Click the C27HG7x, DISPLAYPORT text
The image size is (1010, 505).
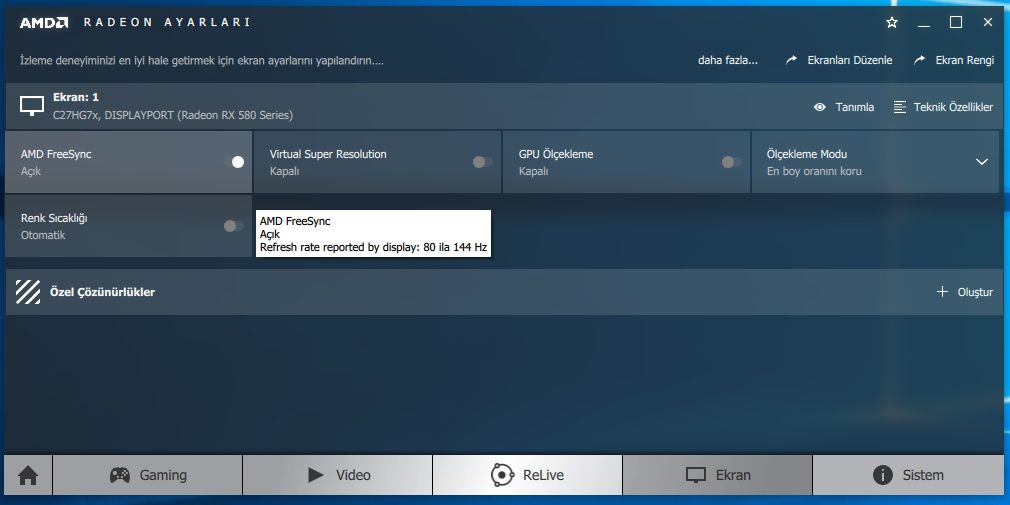click(x=173, y=115)
